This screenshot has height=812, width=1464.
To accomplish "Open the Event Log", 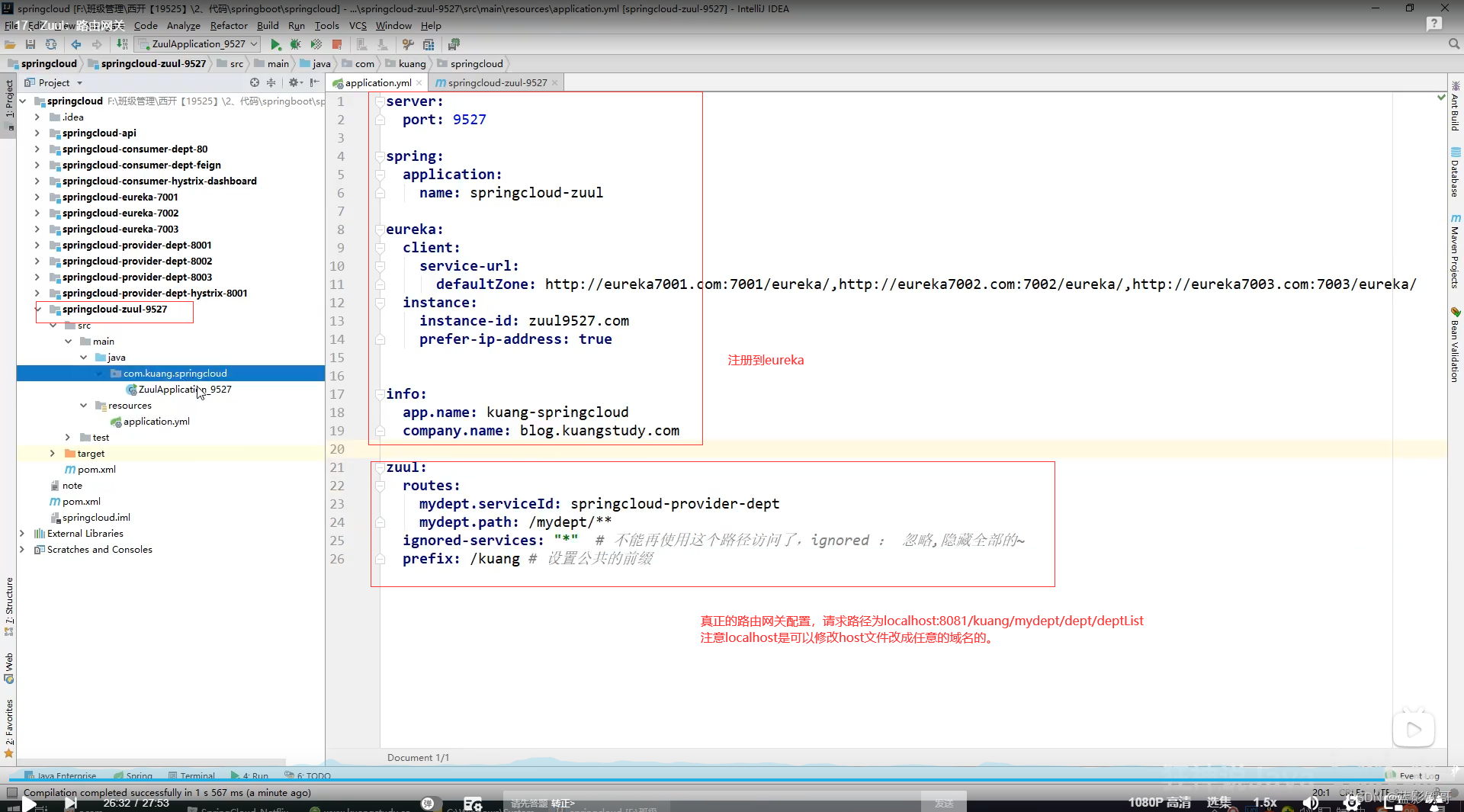I will [1413, 775].
